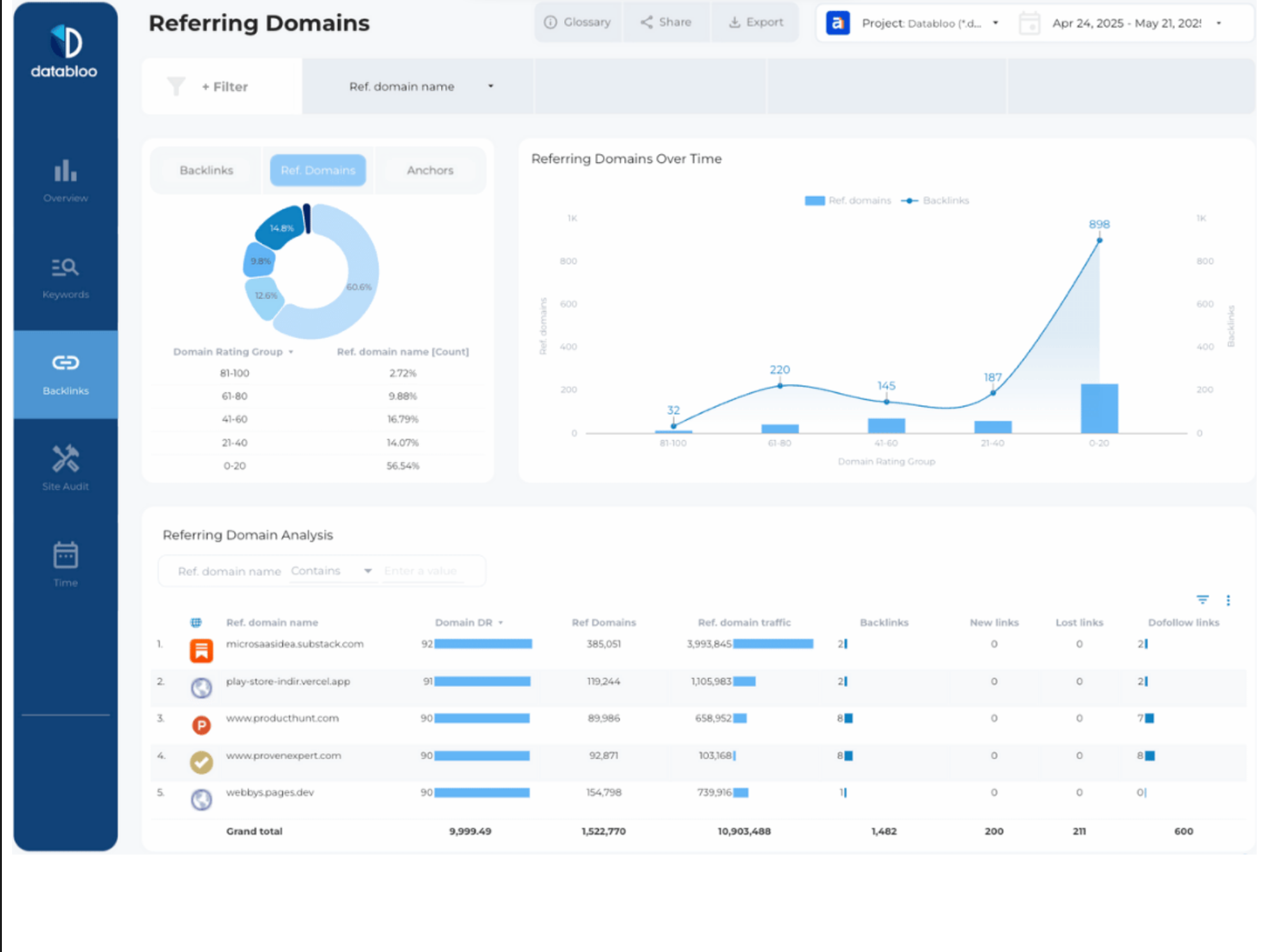Screen dimensions: 1265x952
Task: Toggle the Backlinks legend series
Action: pos(935,201)
